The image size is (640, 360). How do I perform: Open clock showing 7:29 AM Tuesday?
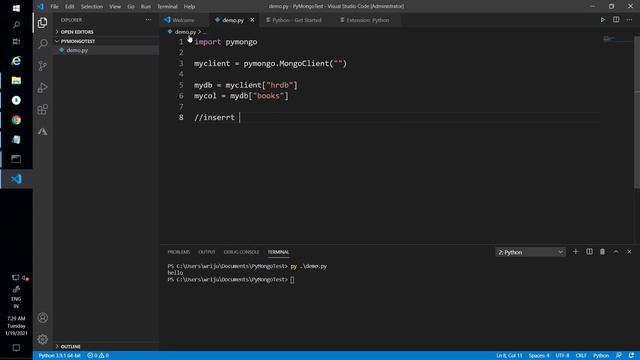[16, 326]
